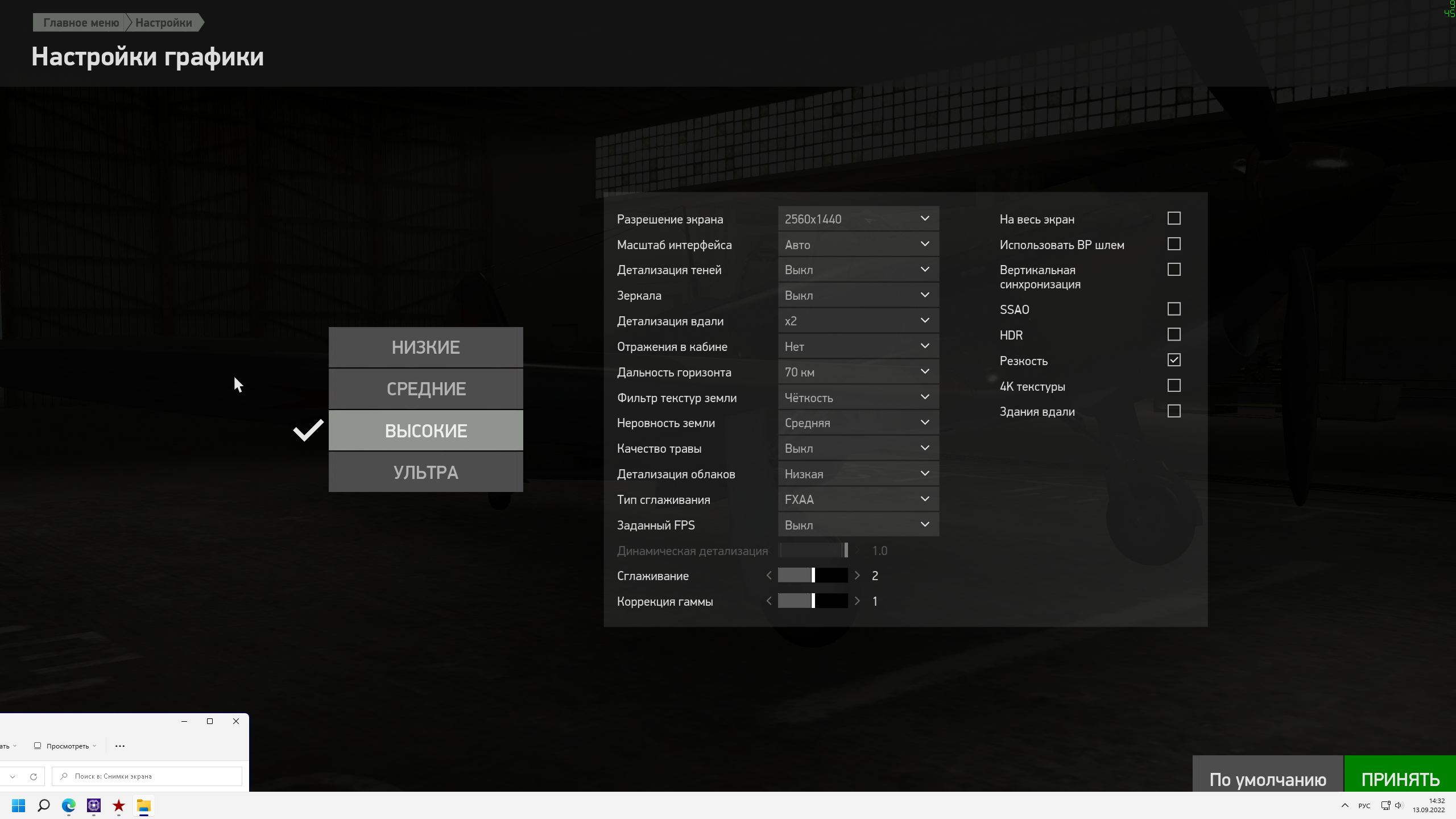Uncheck the Резкость checkbox
The width and height of the screenshot is (1456, 819).
click(x=1174, y=360)
